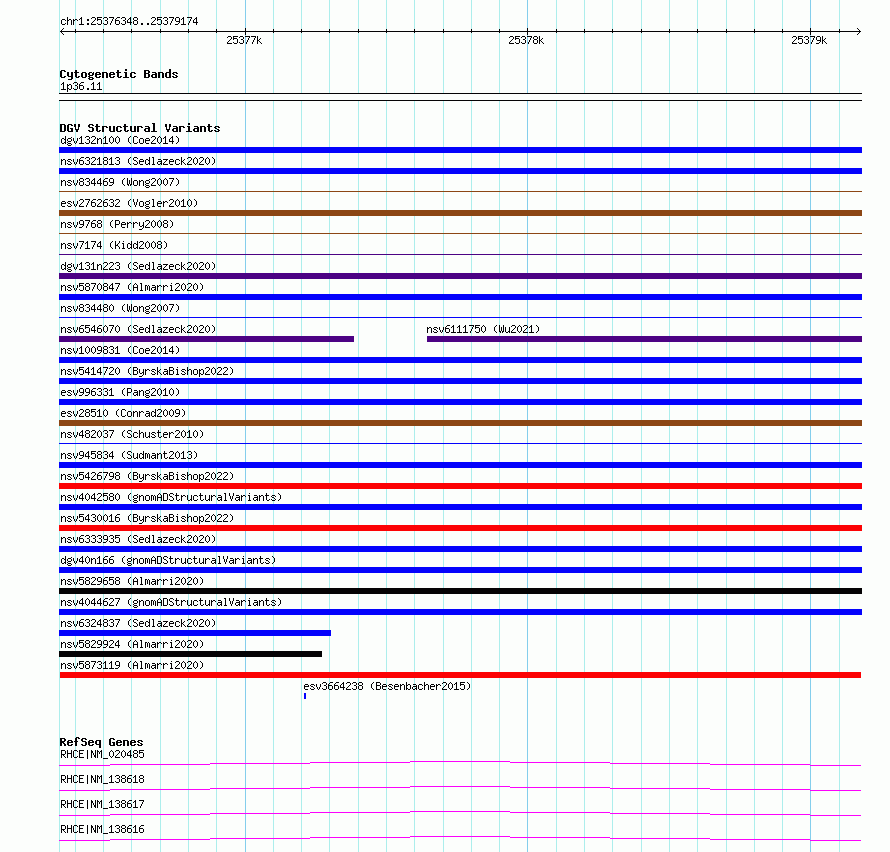Open nsv945834 (Sudmant2013) variant
Screen dimensions: 890x852
(129, 455)
